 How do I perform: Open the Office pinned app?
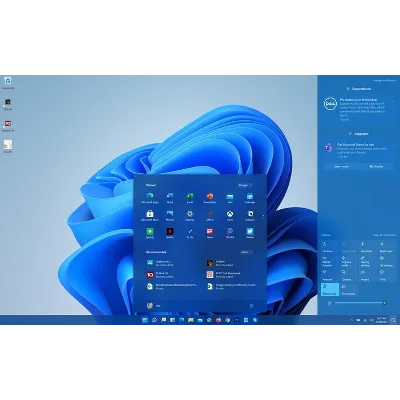point(210,216)
